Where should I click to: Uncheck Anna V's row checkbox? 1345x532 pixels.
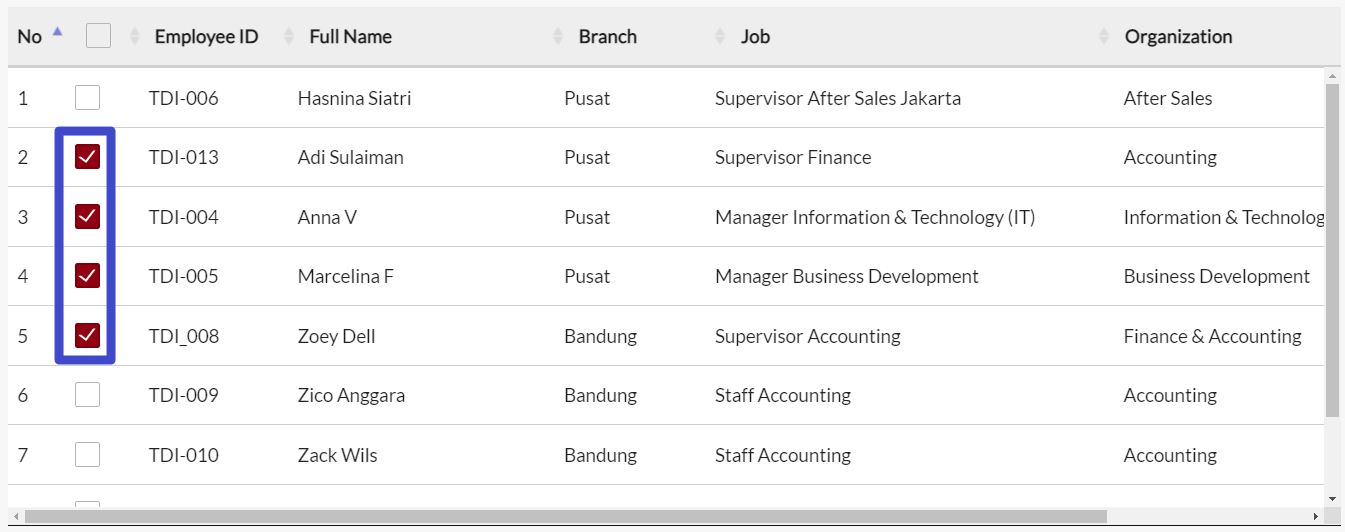(x=88, y=216)
